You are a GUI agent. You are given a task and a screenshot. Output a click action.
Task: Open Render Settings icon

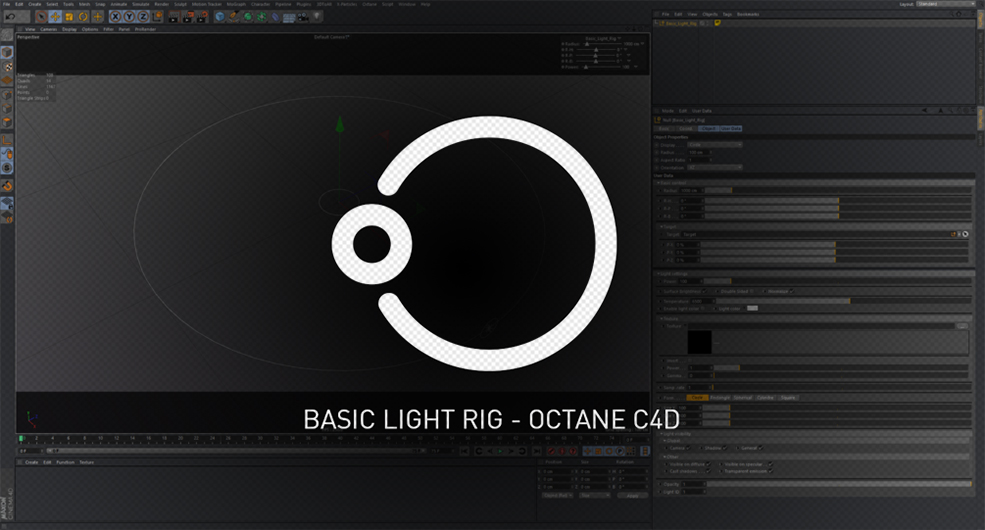point(202,17)
